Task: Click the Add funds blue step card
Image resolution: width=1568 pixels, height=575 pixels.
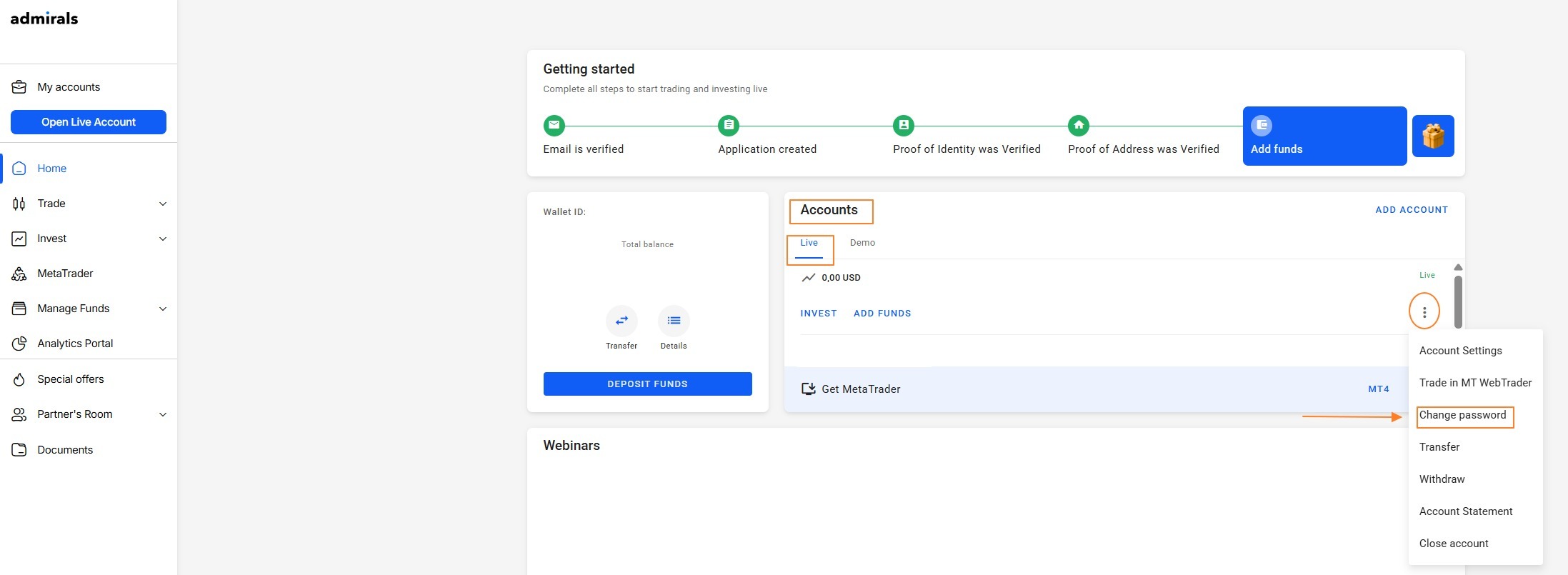Action: point(1324,136)
